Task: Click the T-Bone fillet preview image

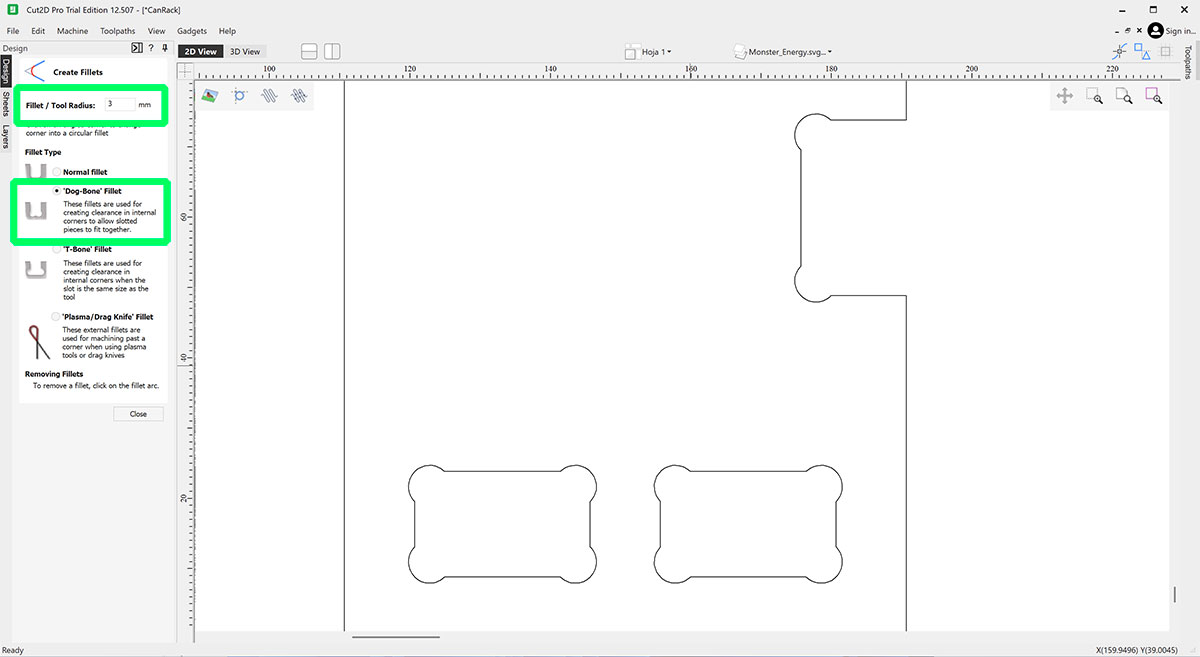Action: (37, 270)
